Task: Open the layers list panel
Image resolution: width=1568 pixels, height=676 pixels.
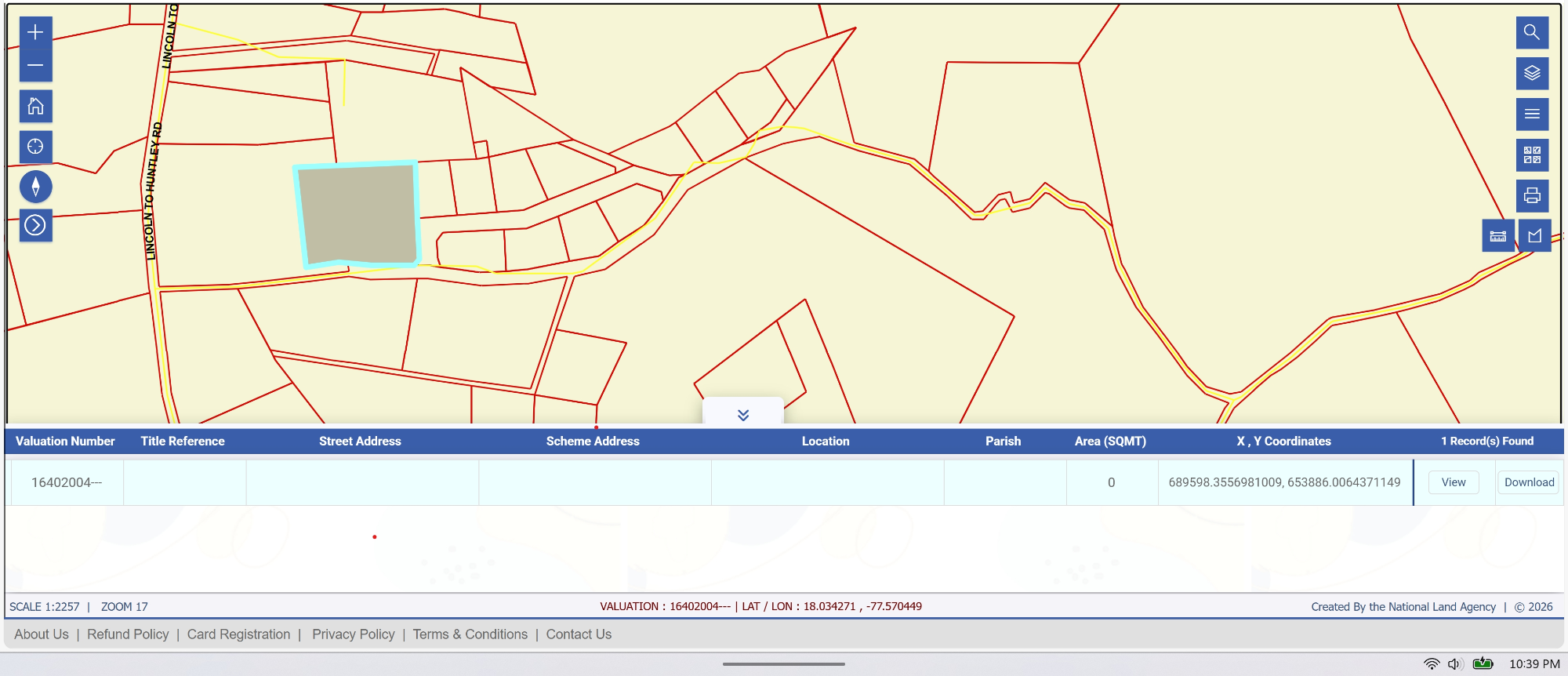Action: click(1532, 73)
